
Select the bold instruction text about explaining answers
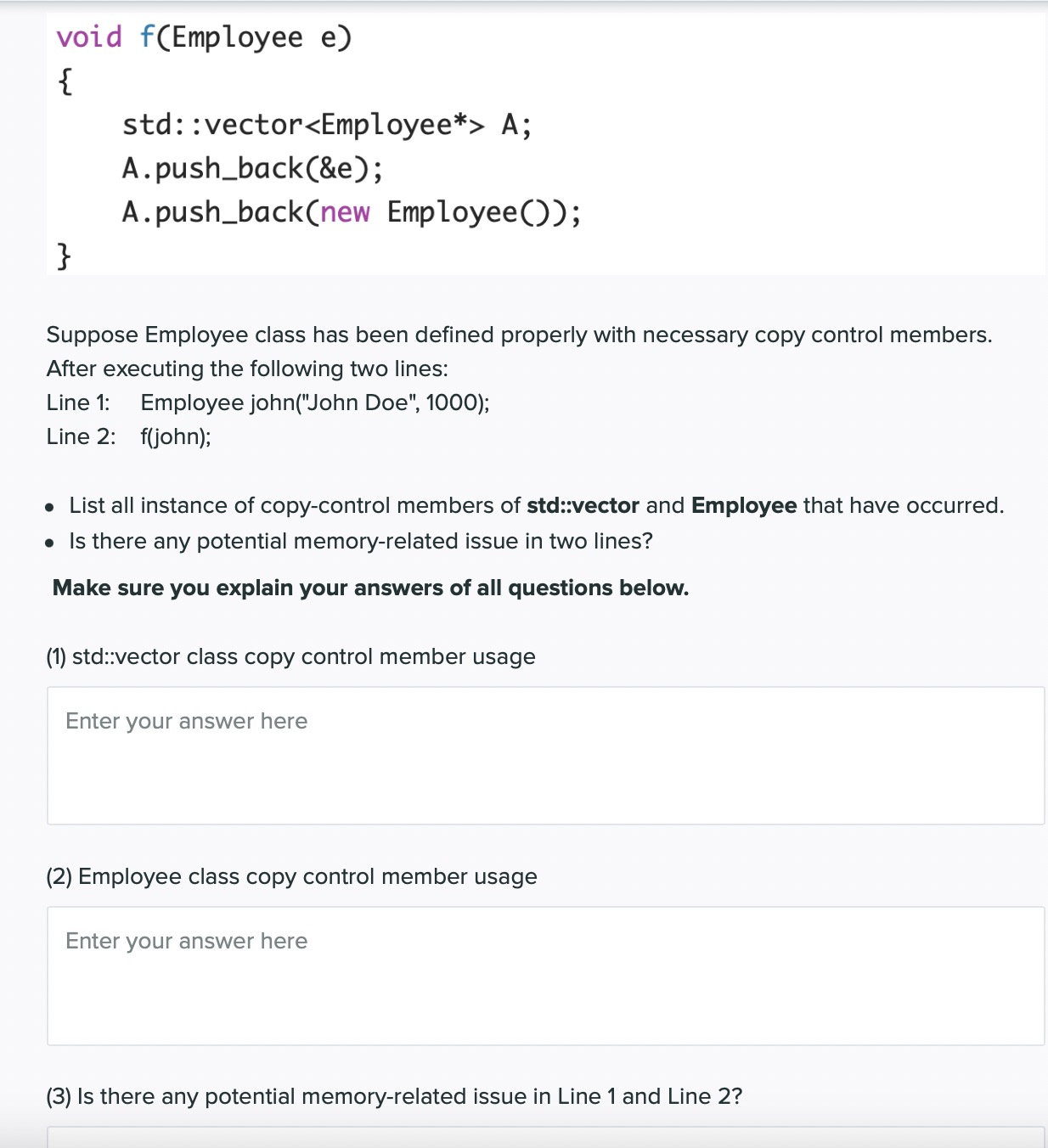pyautogui.click(x=369, y=587)
